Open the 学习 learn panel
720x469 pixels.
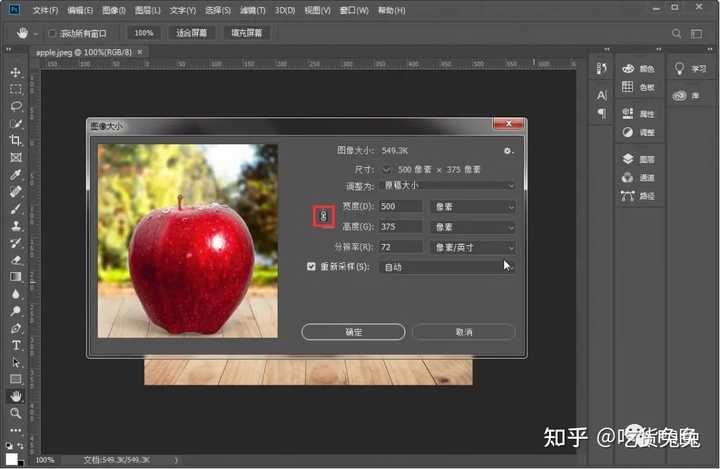pyautogui.click(x=690, y=68)
